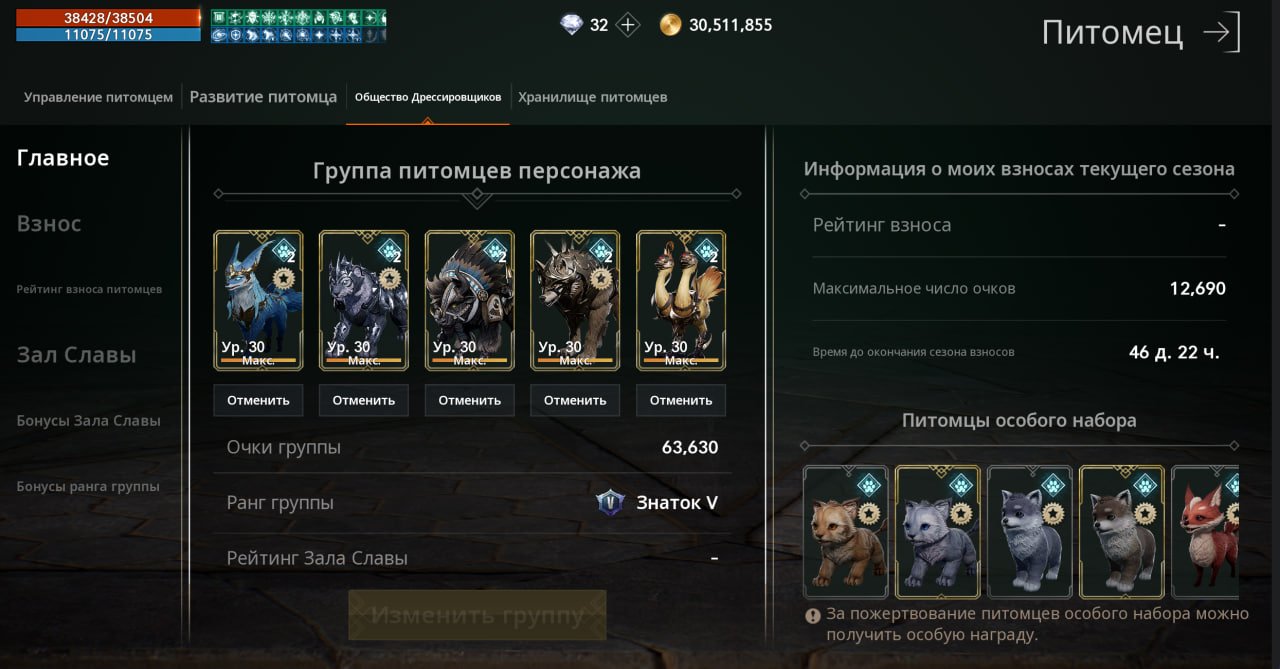The width and height of the screenshot is (1280, 669).
Task: Open the Управление питомцем tab
Action: click(99, 97)
